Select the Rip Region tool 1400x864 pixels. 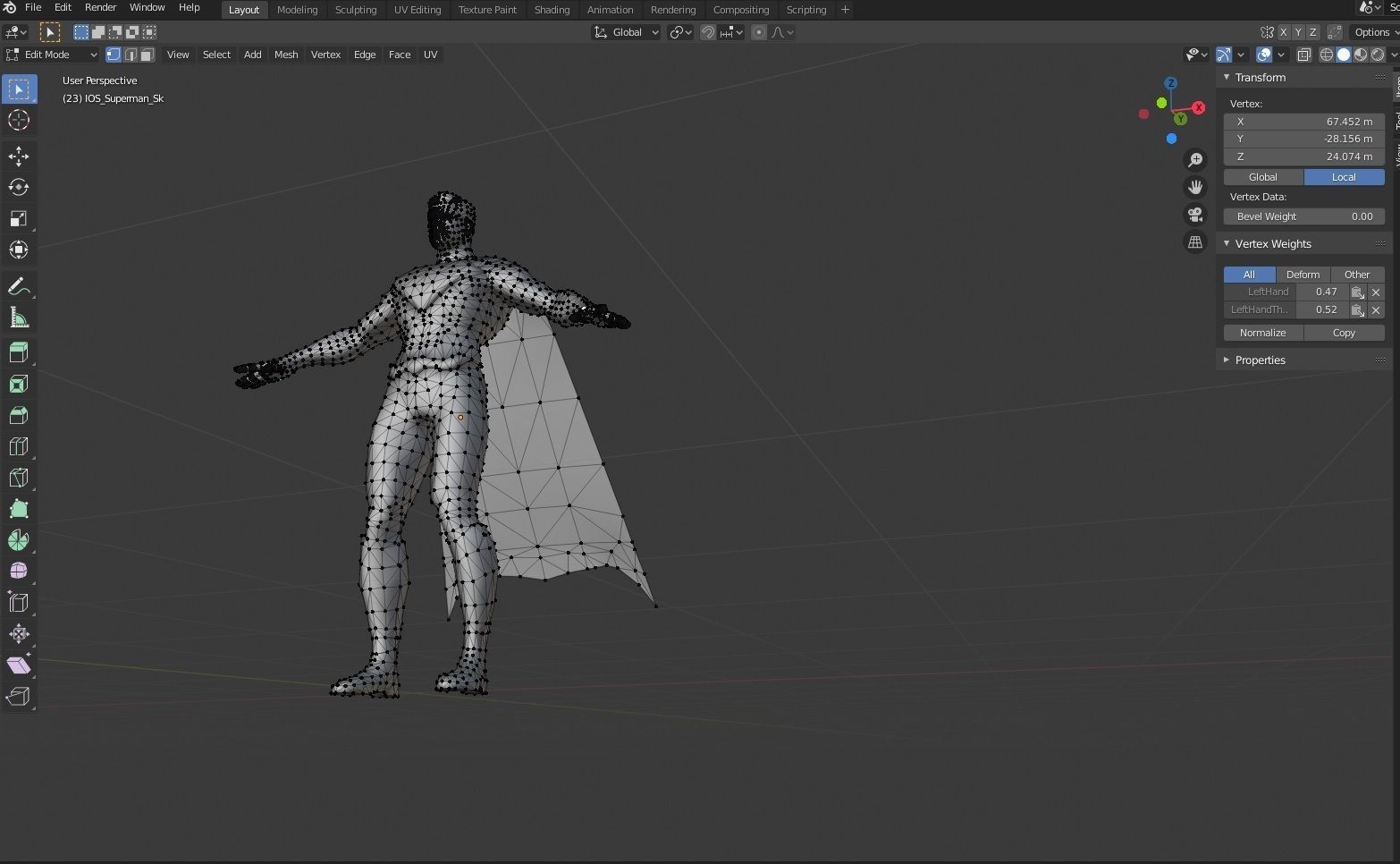click(x=19, y=696)
